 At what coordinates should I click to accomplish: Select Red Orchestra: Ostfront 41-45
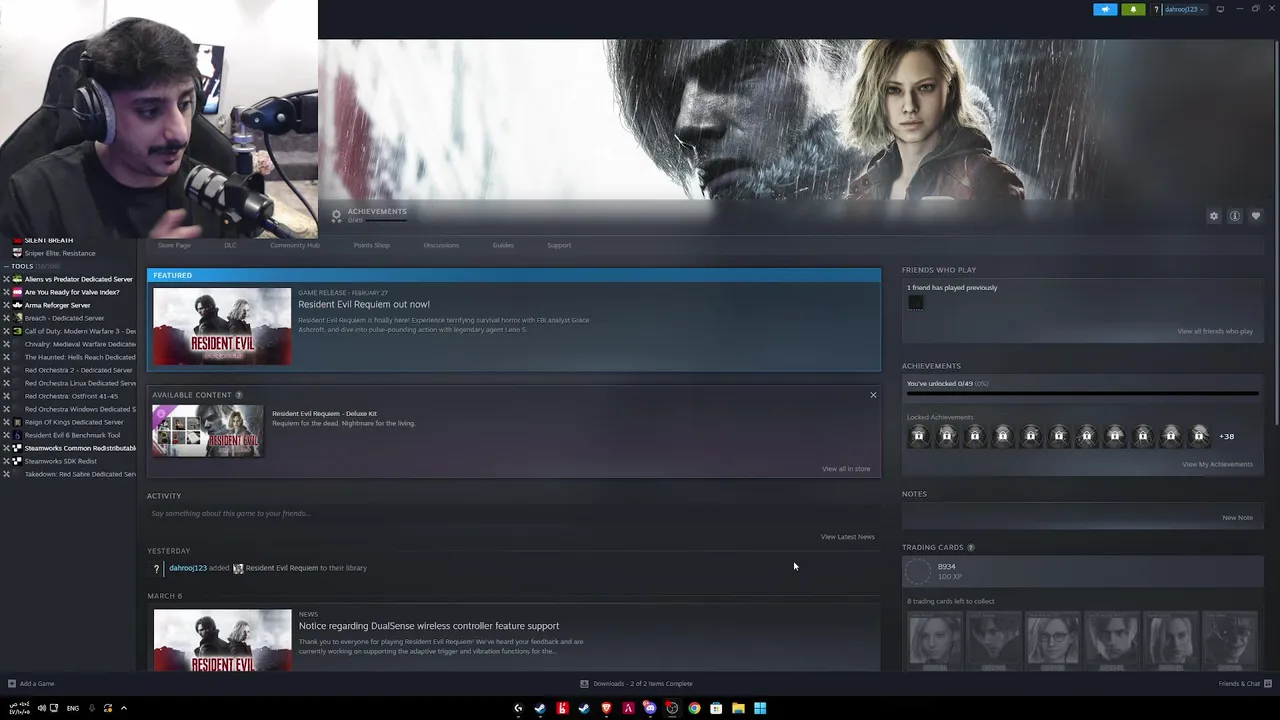[x=70, y=396]
